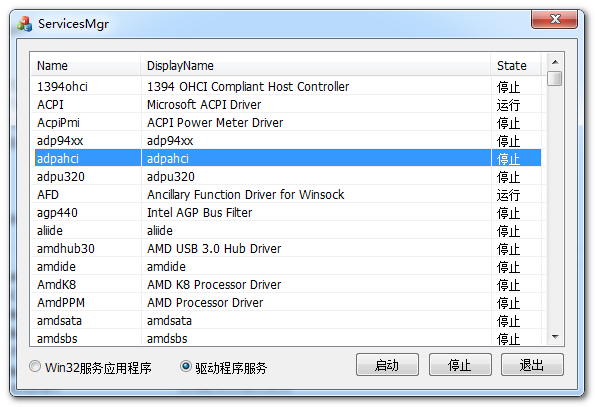595x407 pixels.
Task: Select the AFD Winsock driver row
Action: point(288,195)
